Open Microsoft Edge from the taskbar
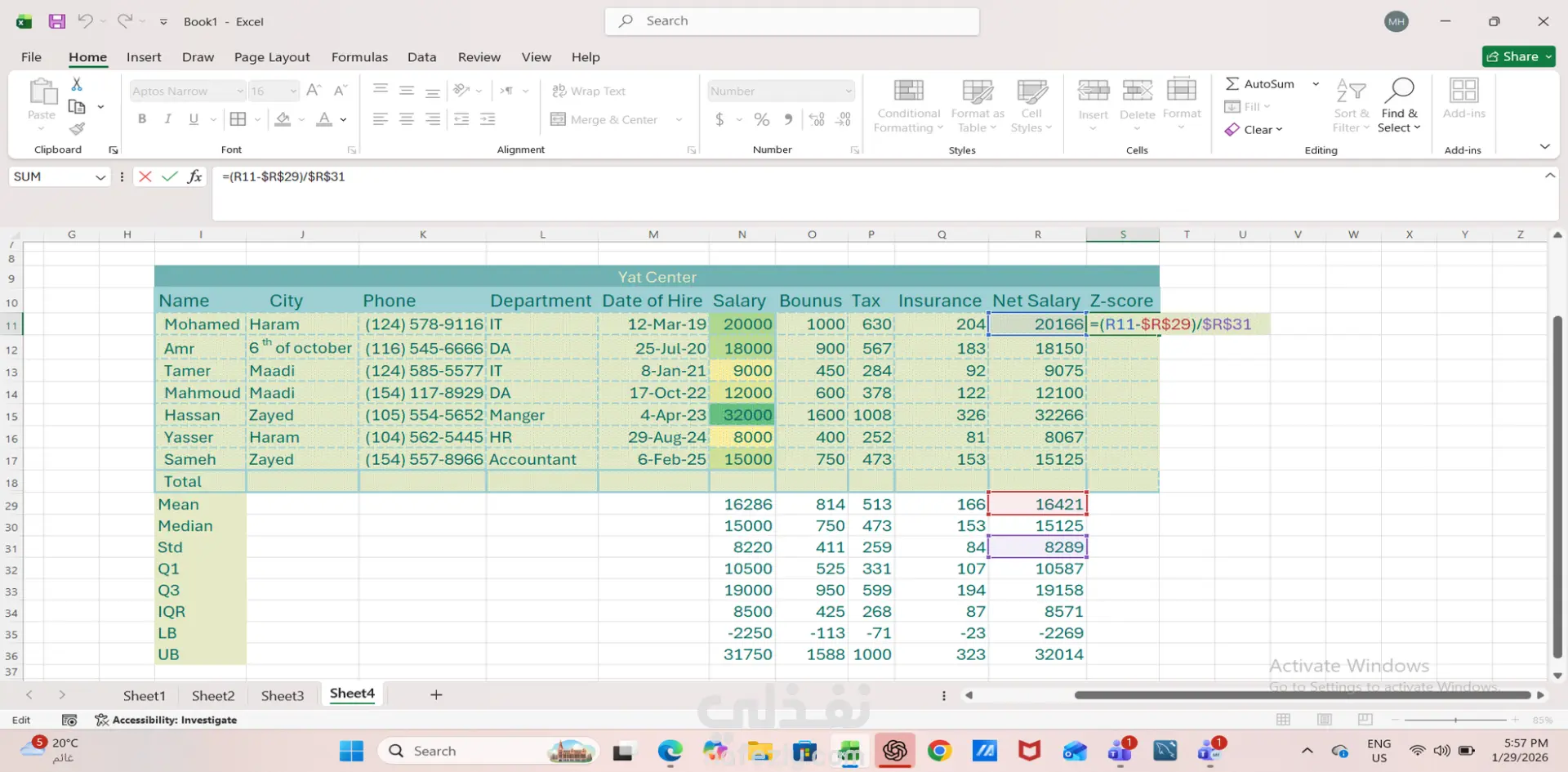 click(x=670, y=751)
